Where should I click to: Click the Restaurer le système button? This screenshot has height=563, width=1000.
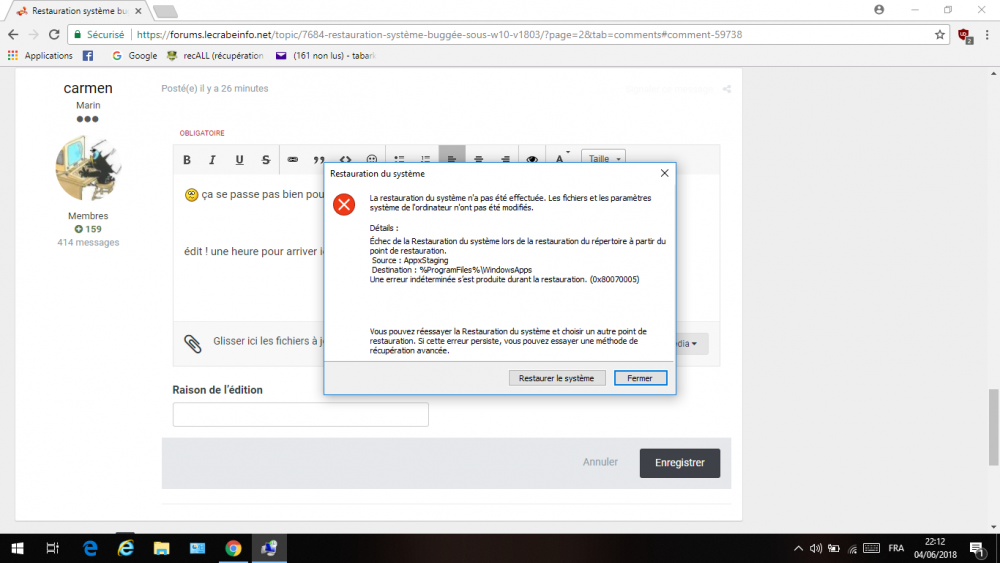coord(557,378)
